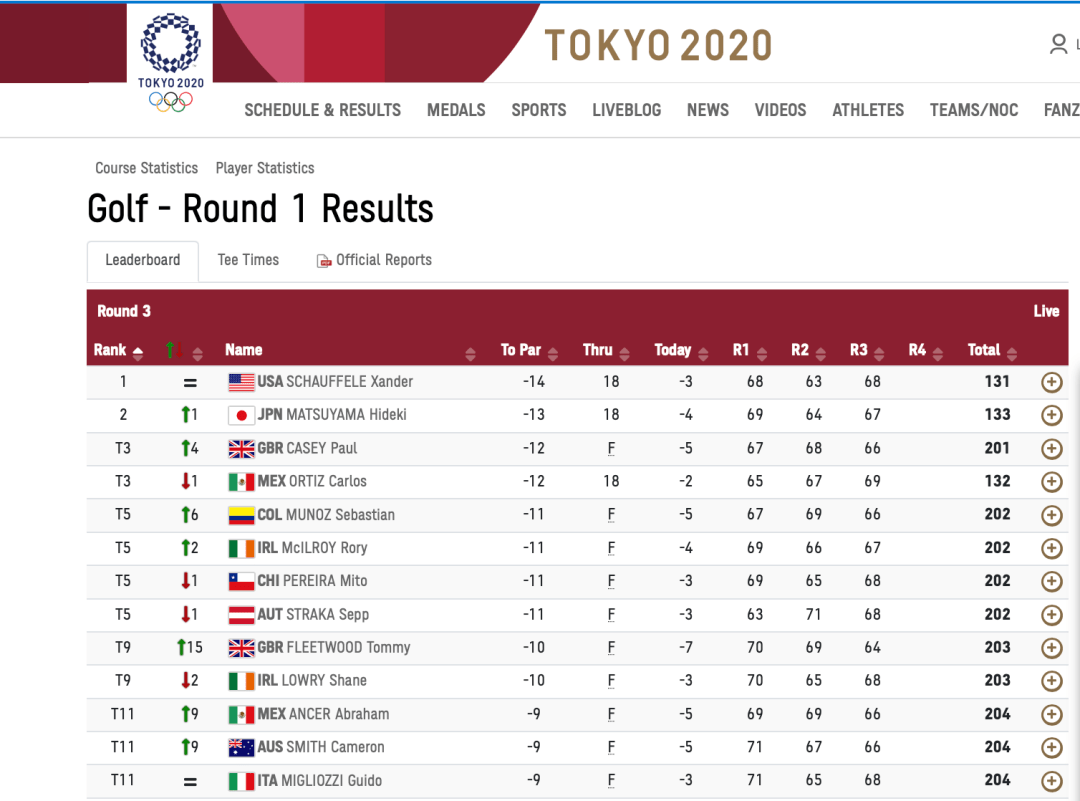
Task: Sort by the Today score column
Action: [680, 350]
